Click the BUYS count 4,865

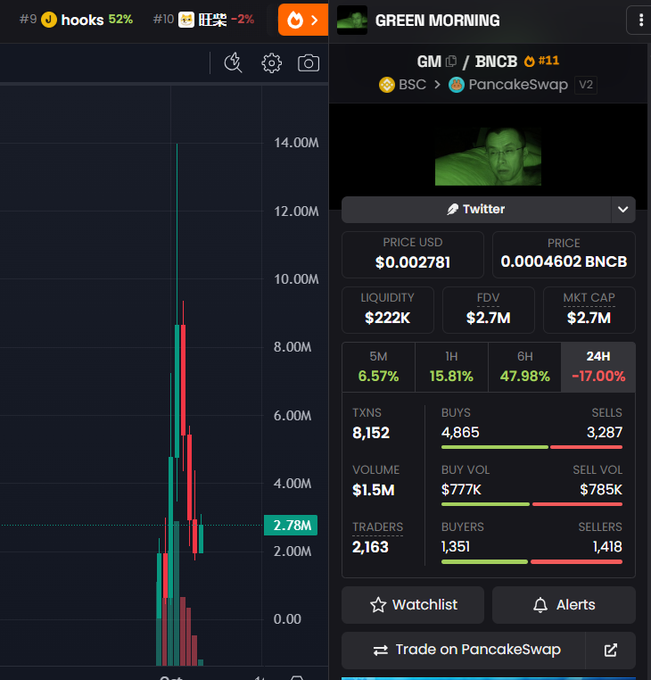[x=460, y=432]
